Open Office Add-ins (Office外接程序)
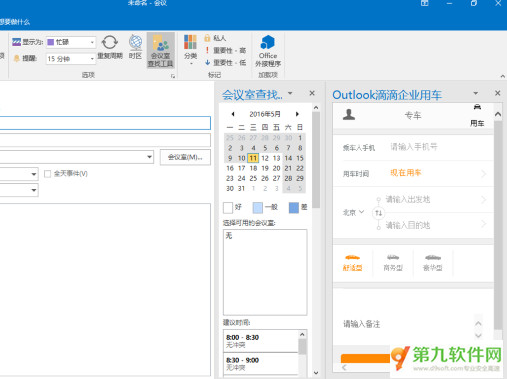Viewport: 507px width, 379px height. click(268, 51)
